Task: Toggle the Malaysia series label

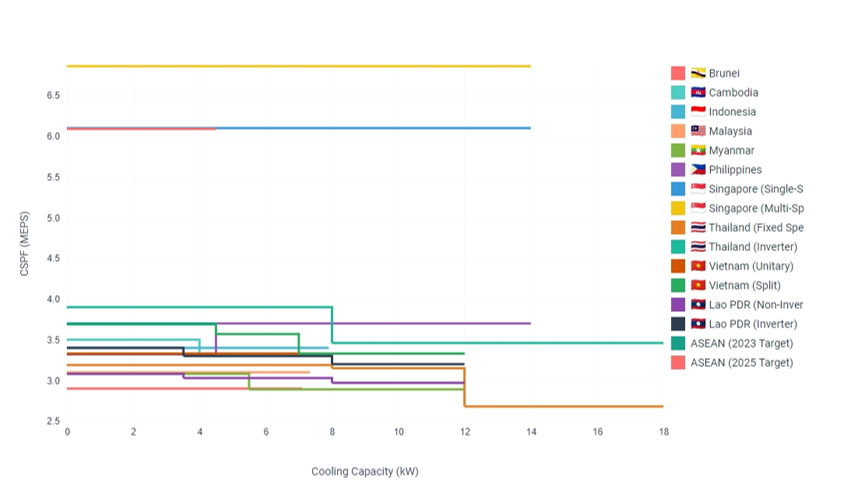Action: 730,131
